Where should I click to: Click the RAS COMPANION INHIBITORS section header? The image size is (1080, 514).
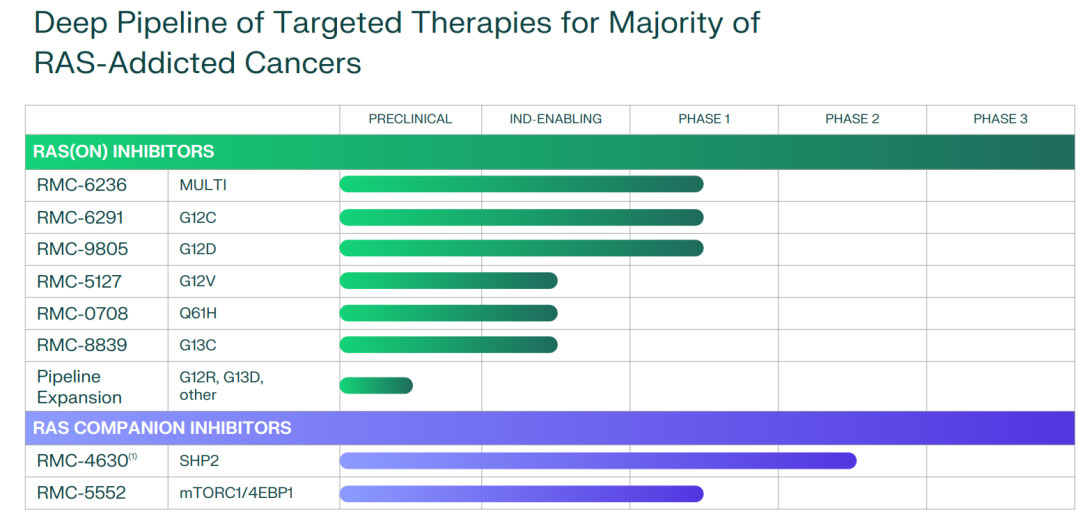tap(162, 428)
